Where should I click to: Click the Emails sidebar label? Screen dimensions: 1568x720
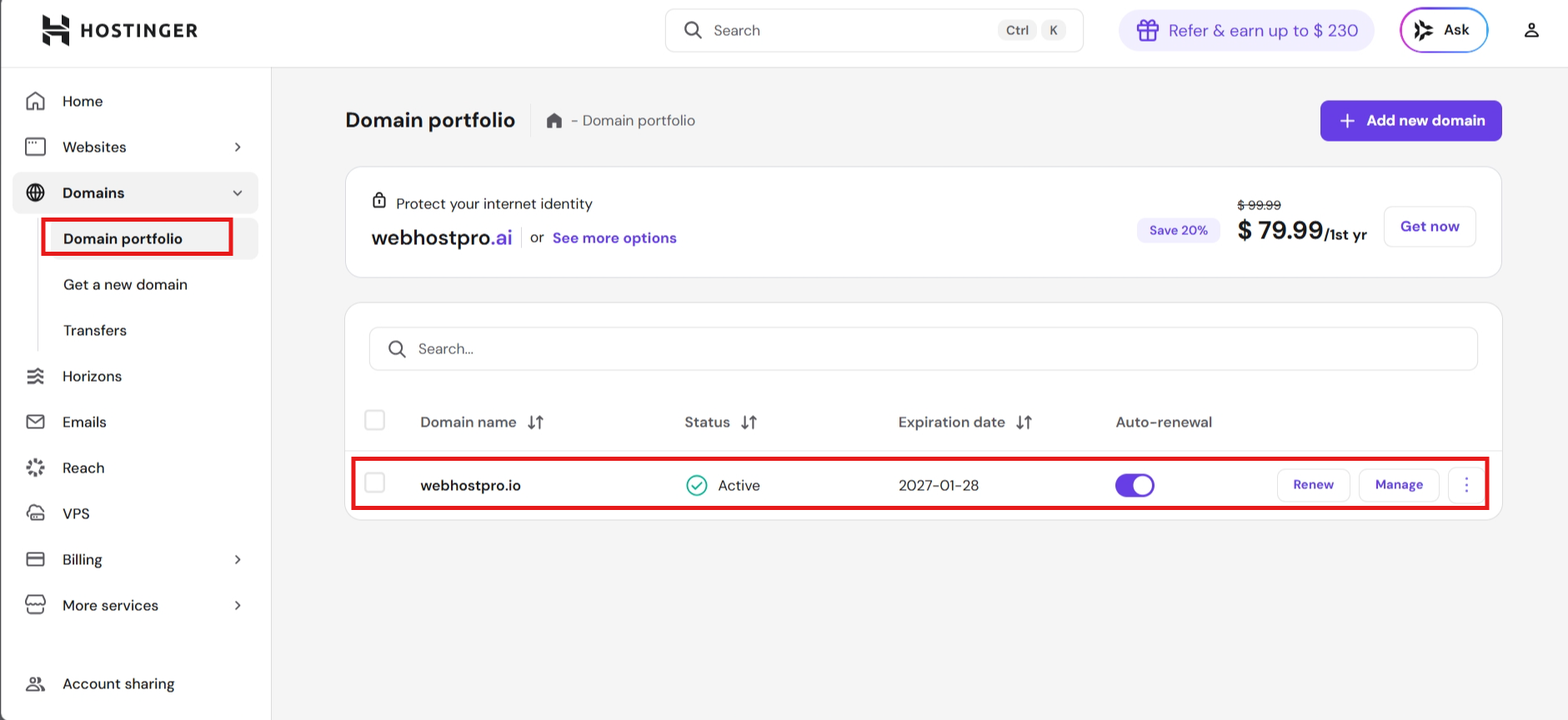pyautogui.click(x=84, y=422)
